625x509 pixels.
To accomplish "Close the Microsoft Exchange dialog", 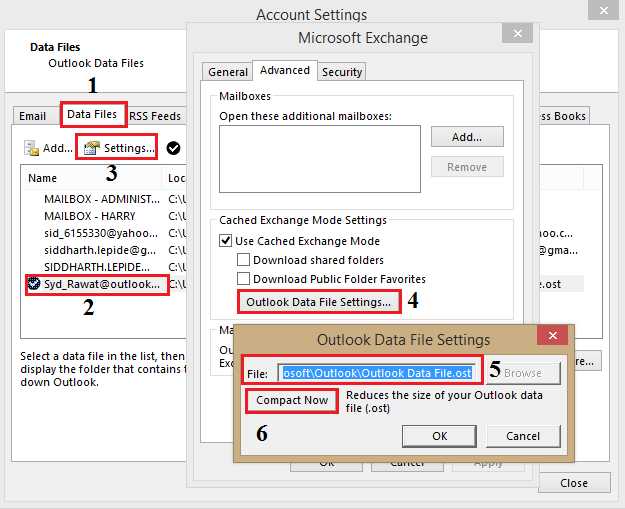I will coord(517,33).
